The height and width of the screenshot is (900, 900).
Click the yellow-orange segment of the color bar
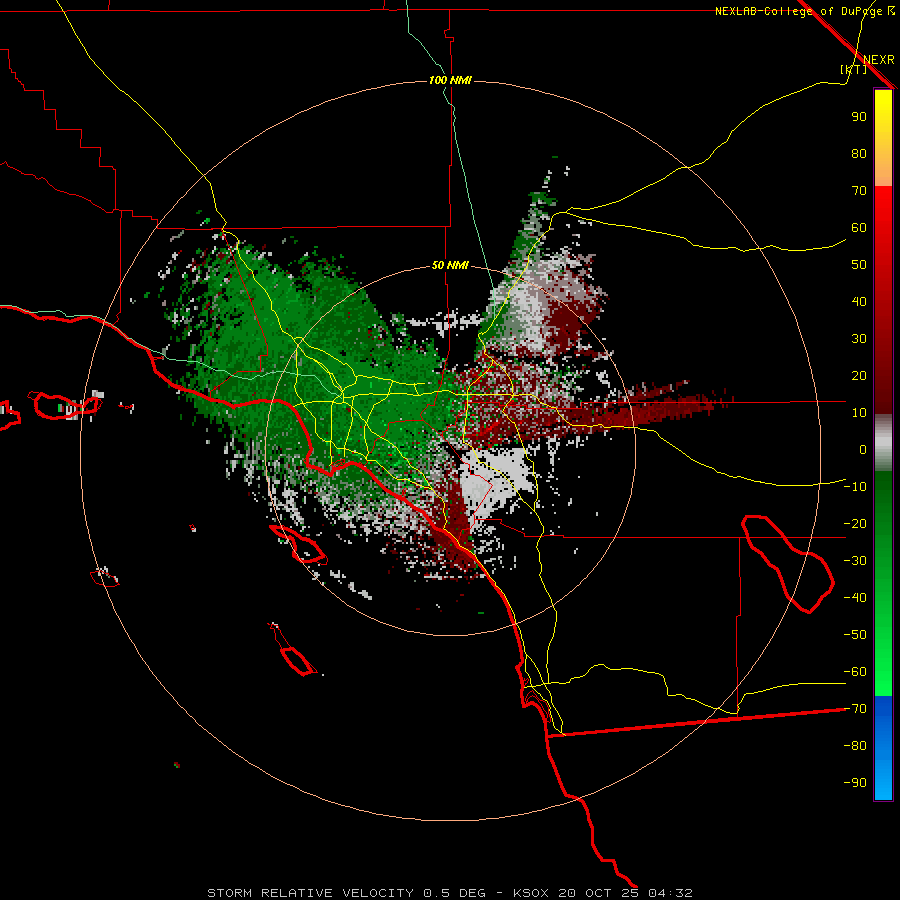click(883, 138)
